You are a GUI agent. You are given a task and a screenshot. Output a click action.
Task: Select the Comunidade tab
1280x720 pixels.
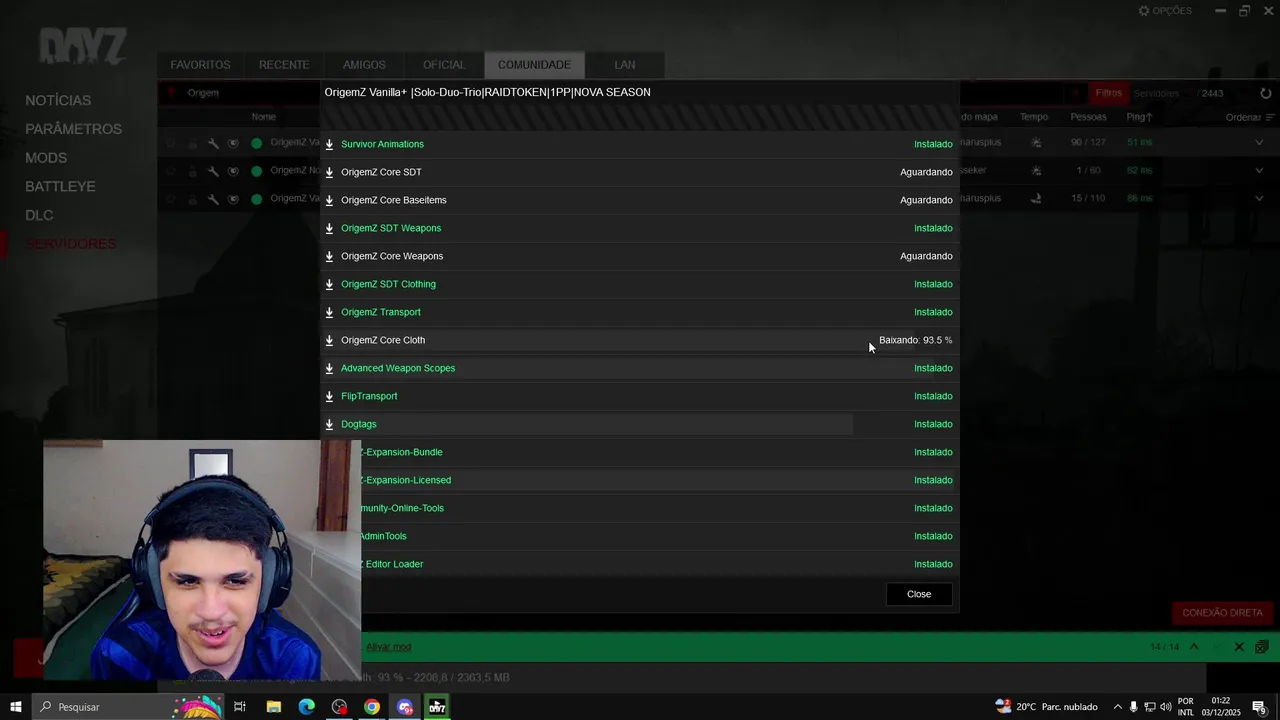click(534, 65)
